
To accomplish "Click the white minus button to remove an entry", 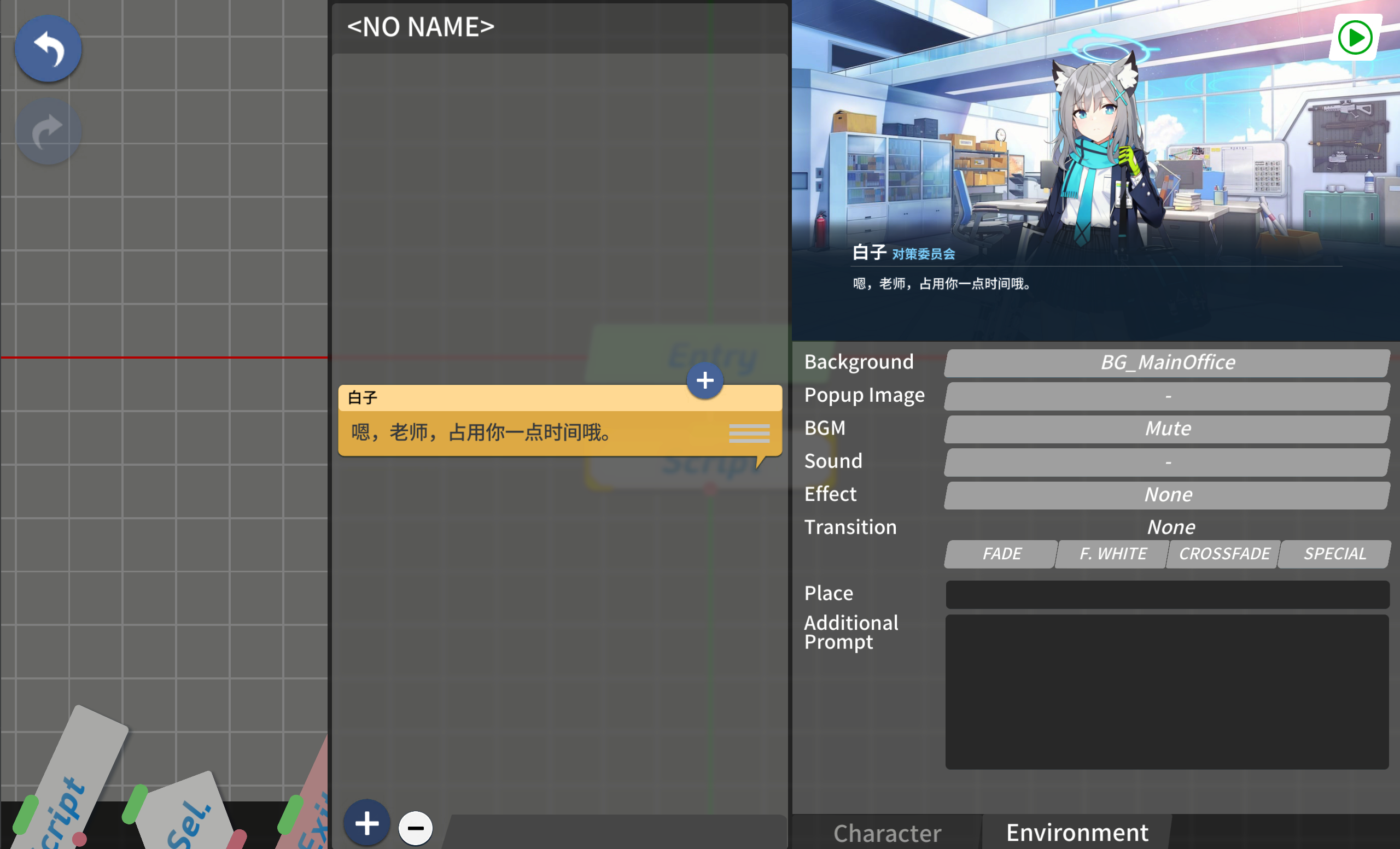I will [415, 828].
